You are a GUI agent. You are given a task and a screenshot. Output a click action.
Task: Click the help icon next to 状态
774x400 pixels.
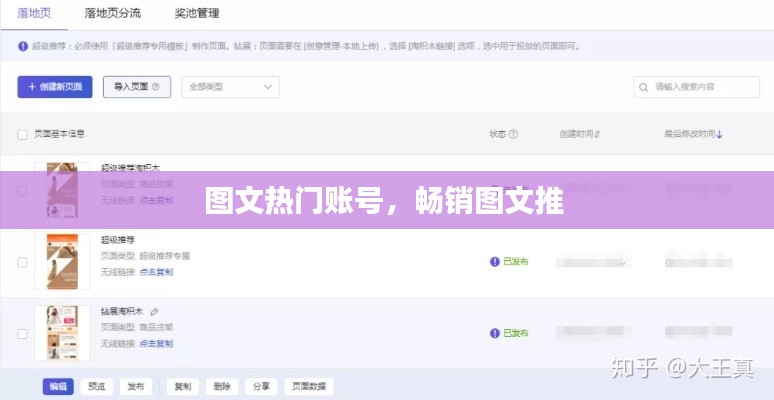click(x=513, y=134)
